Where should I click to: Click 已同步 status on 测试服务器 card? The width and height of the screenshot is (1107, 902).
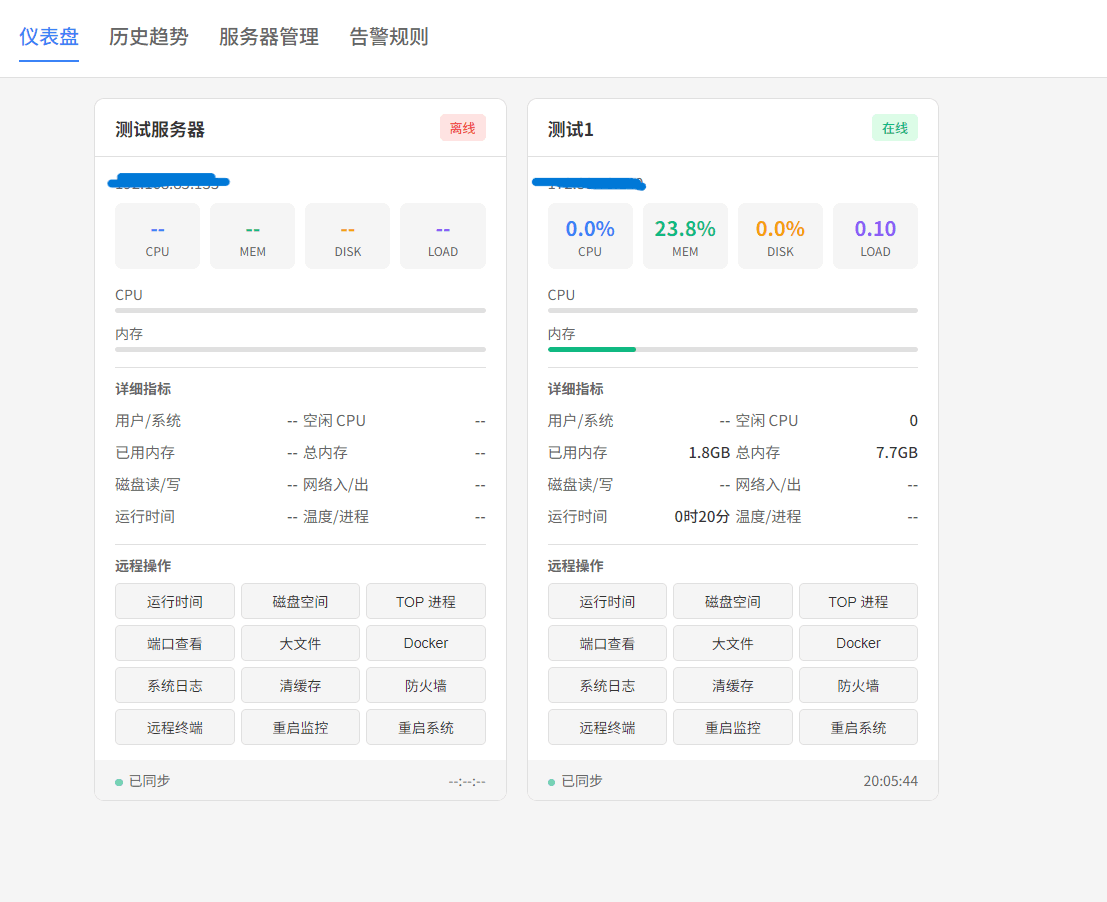coord(143,781)
